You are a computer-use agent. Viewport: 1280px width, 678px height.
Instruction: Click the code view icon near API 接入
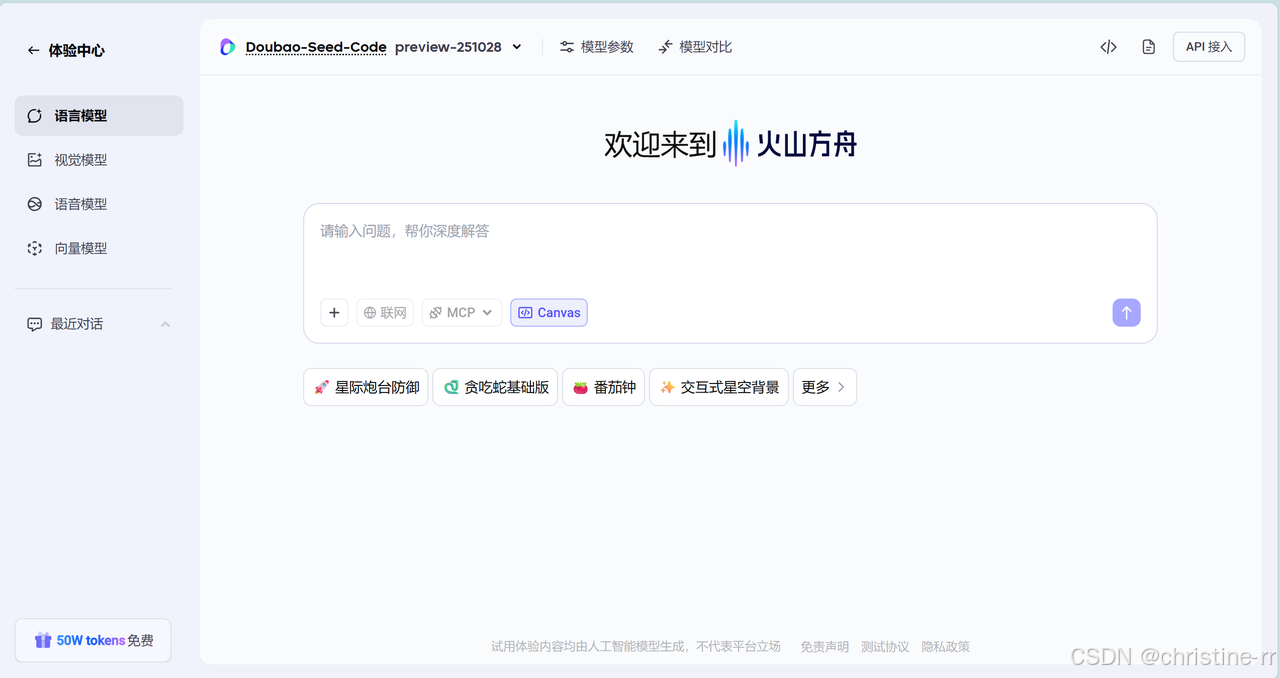pyautogui.click(x=1108, y=46)
